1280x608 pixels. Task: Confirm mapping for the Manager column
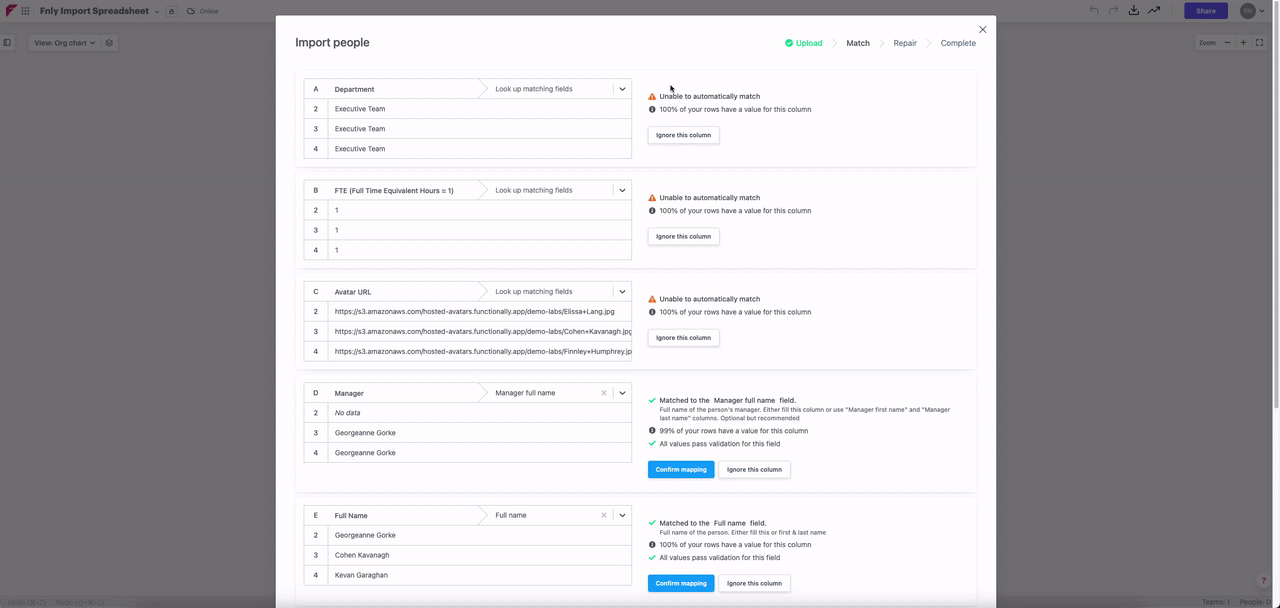[680, 469]
